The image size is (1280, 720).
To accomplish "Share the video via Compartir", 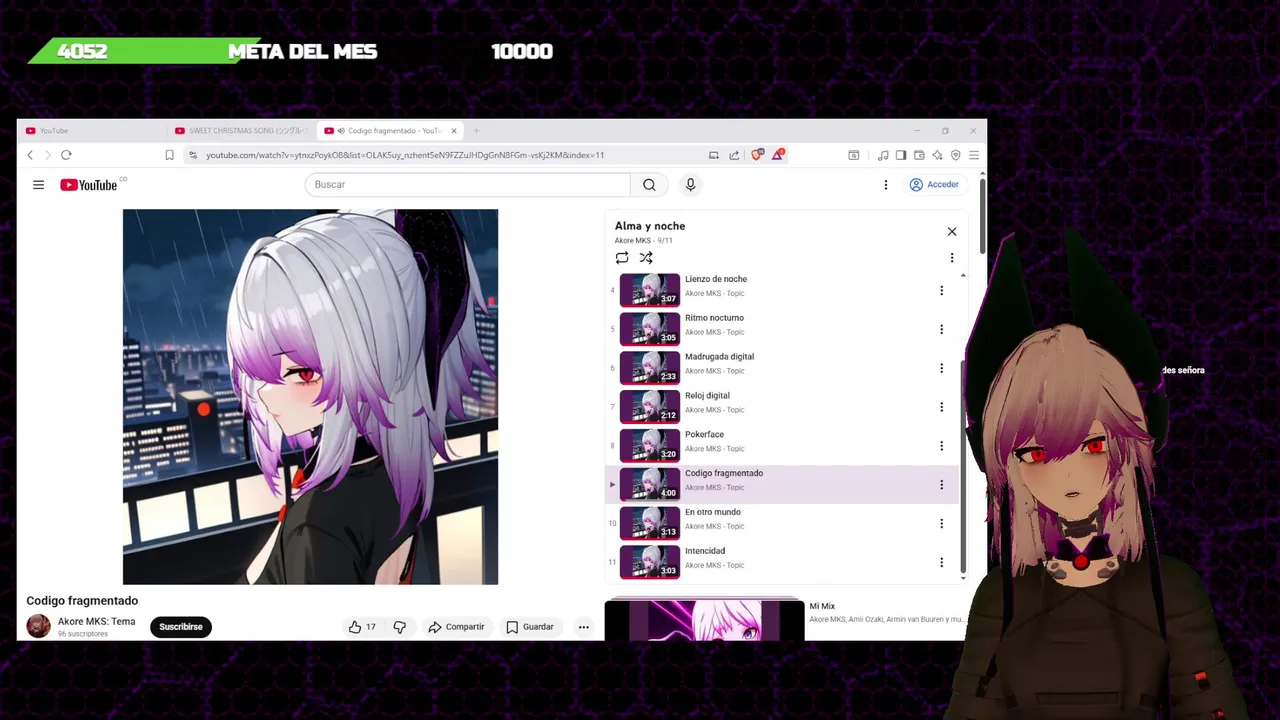I will pyautogui.click(x=456, y=627).
